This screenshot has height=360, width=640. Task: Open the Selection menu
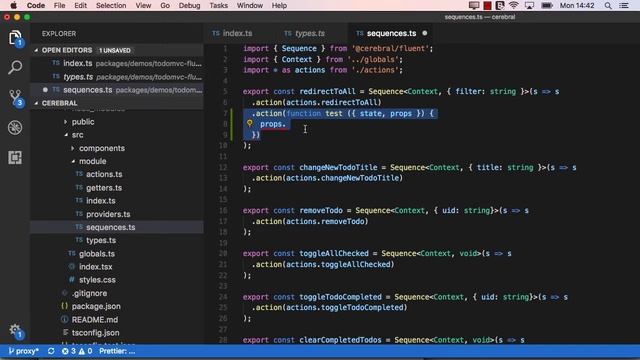111,6
